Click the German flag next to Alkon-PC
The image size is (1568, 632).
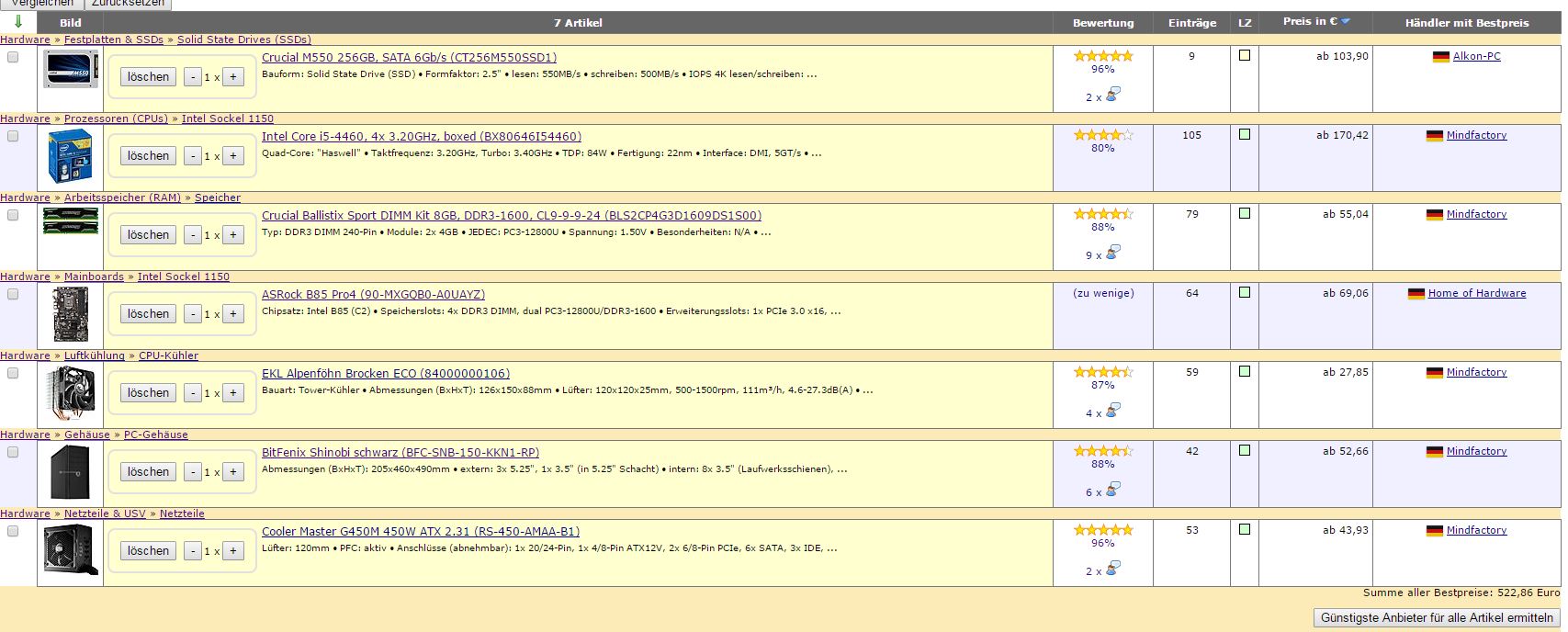pyautogui.click(x=1441, y=57)
